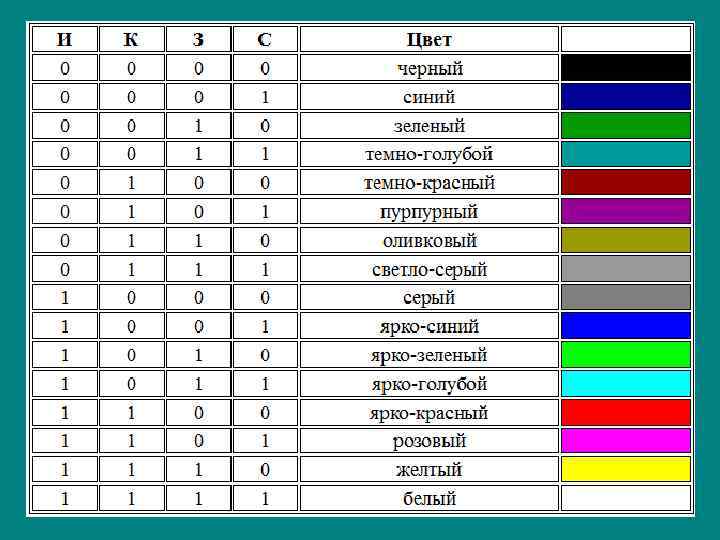This screenshot has width=720, height=540.
Task: Click the dark blue swatch beside синий
Action: (x=626, y=96)
